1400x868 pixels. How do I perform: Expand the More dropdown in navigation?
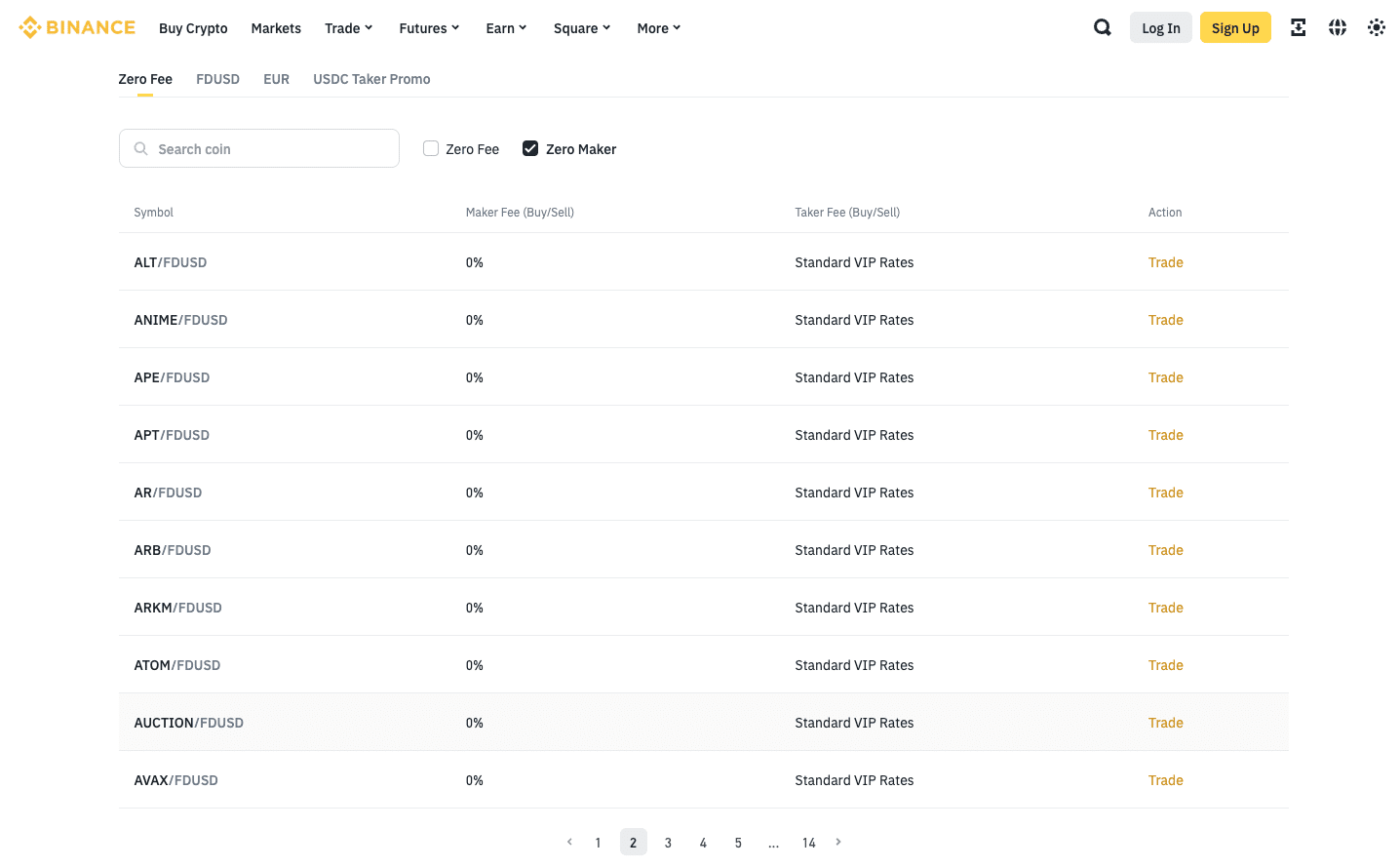659,28
